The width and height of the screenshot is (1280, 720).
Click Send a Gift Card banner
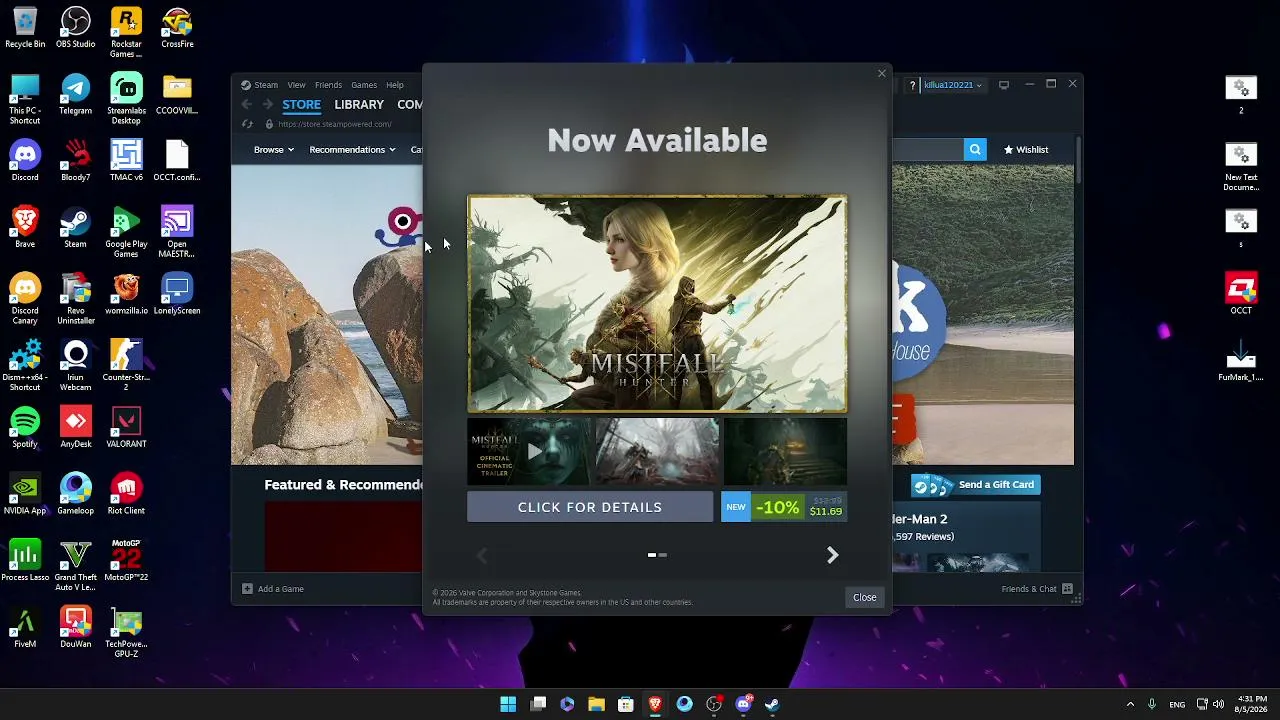[x=976, y=485]
